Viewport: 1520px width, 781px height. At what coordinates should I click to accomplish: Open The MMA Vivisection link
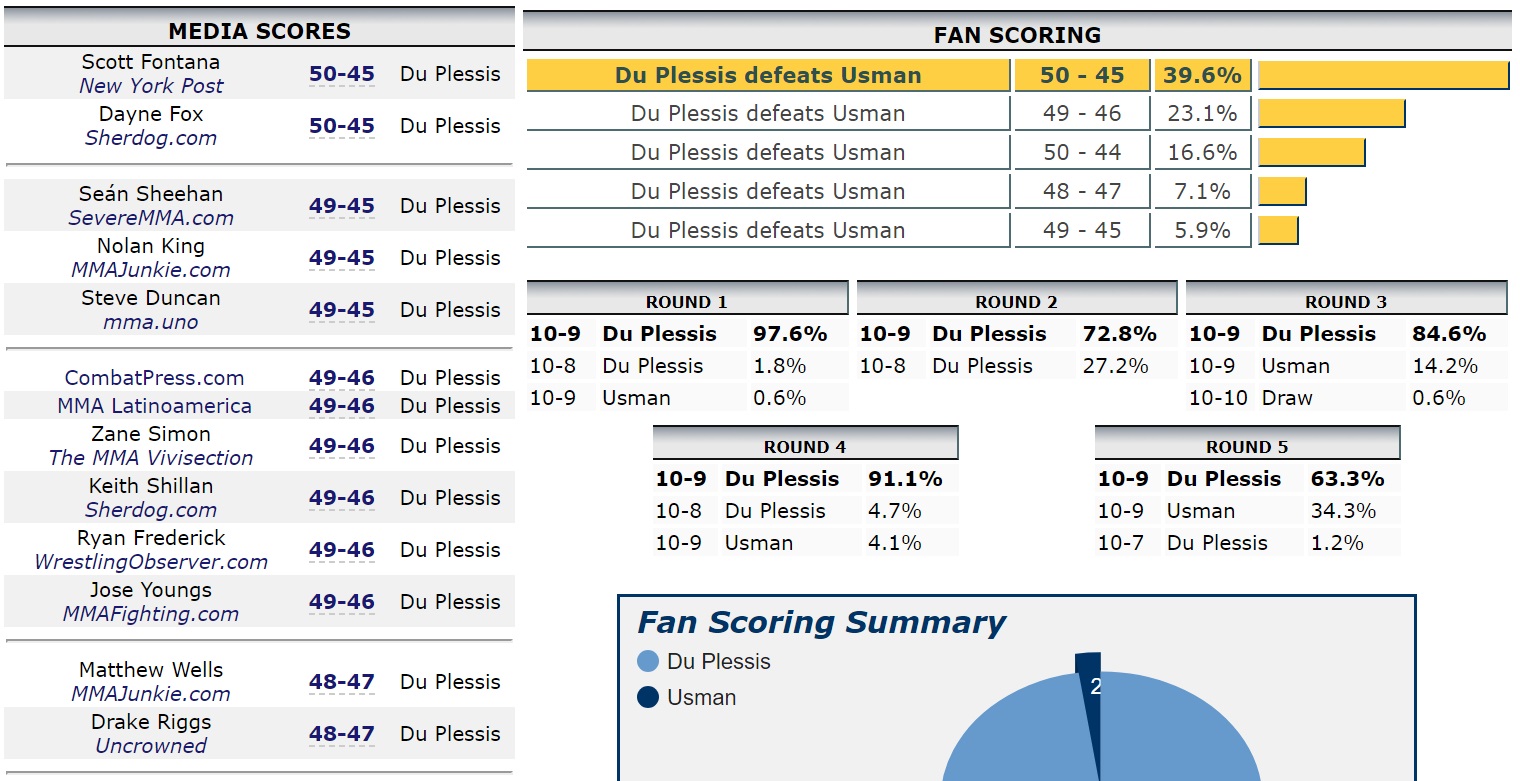(151, 458)
